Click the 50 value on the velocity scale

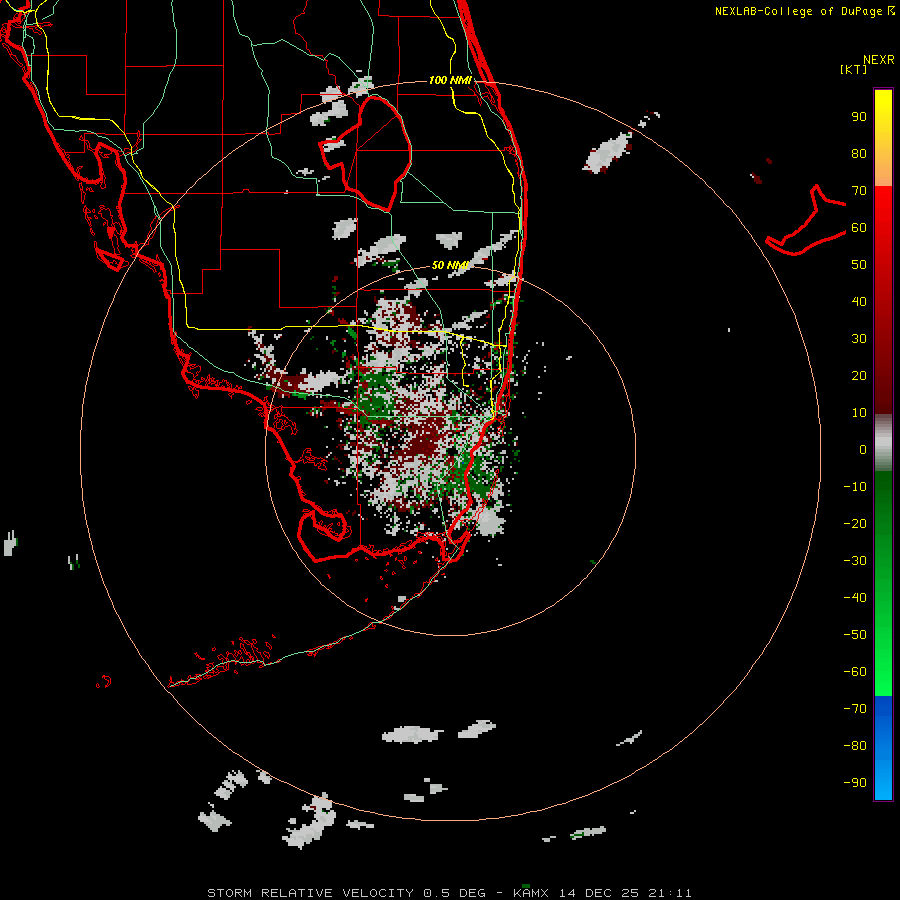click(x=859, y=265)
